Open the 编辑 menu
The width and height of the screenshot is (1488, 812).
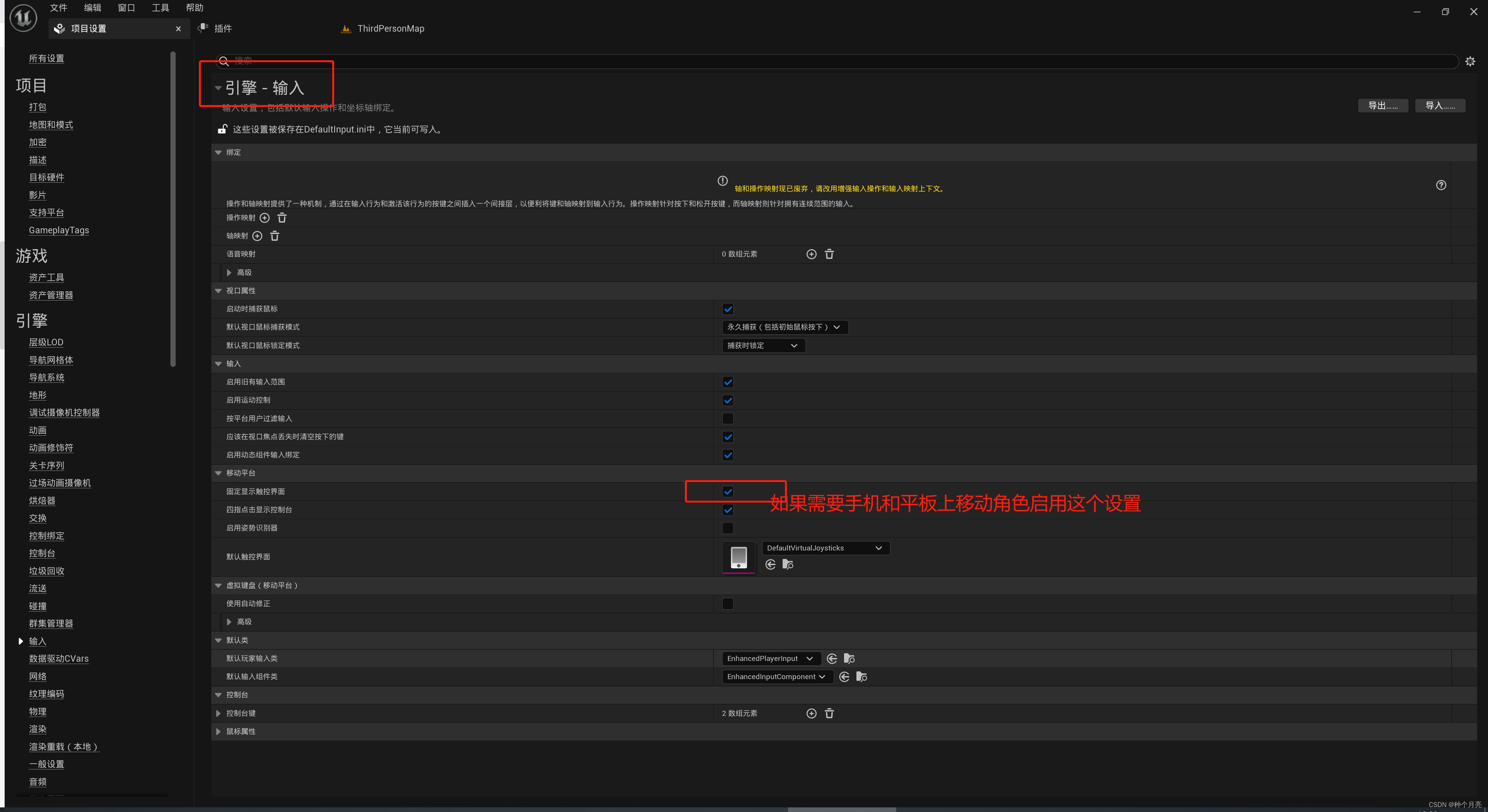[92, 7]
